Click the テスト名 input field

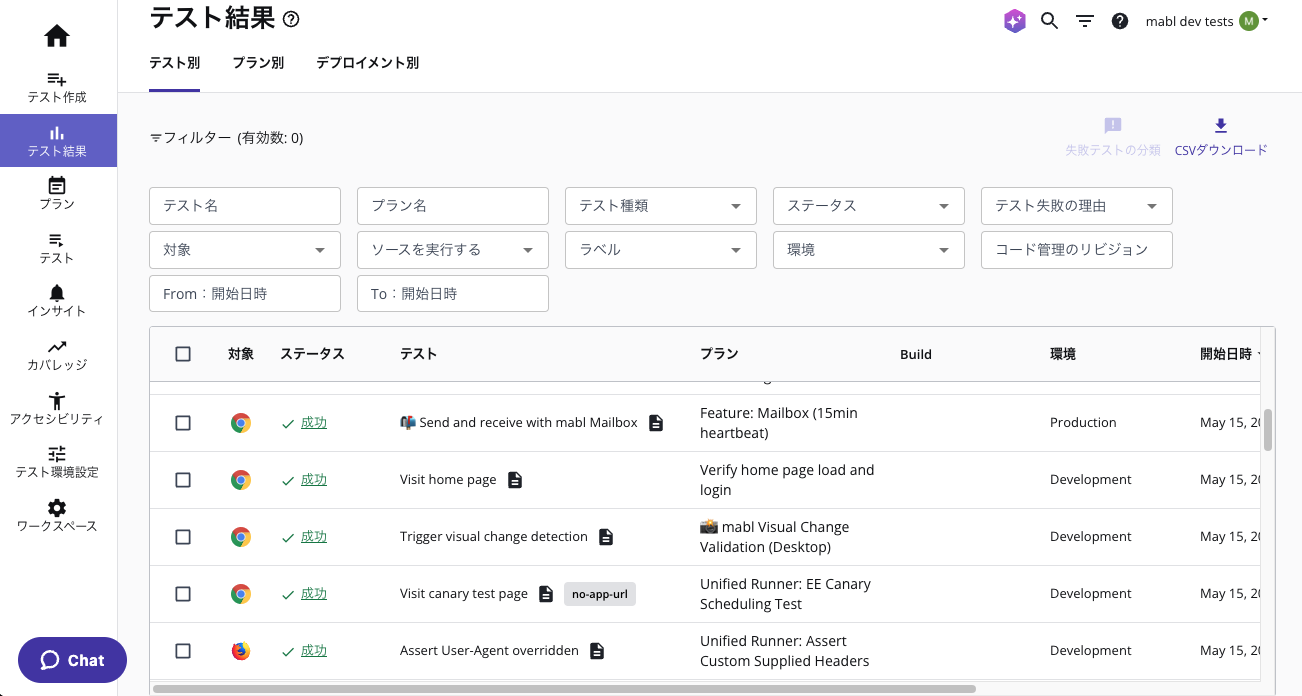245,206
